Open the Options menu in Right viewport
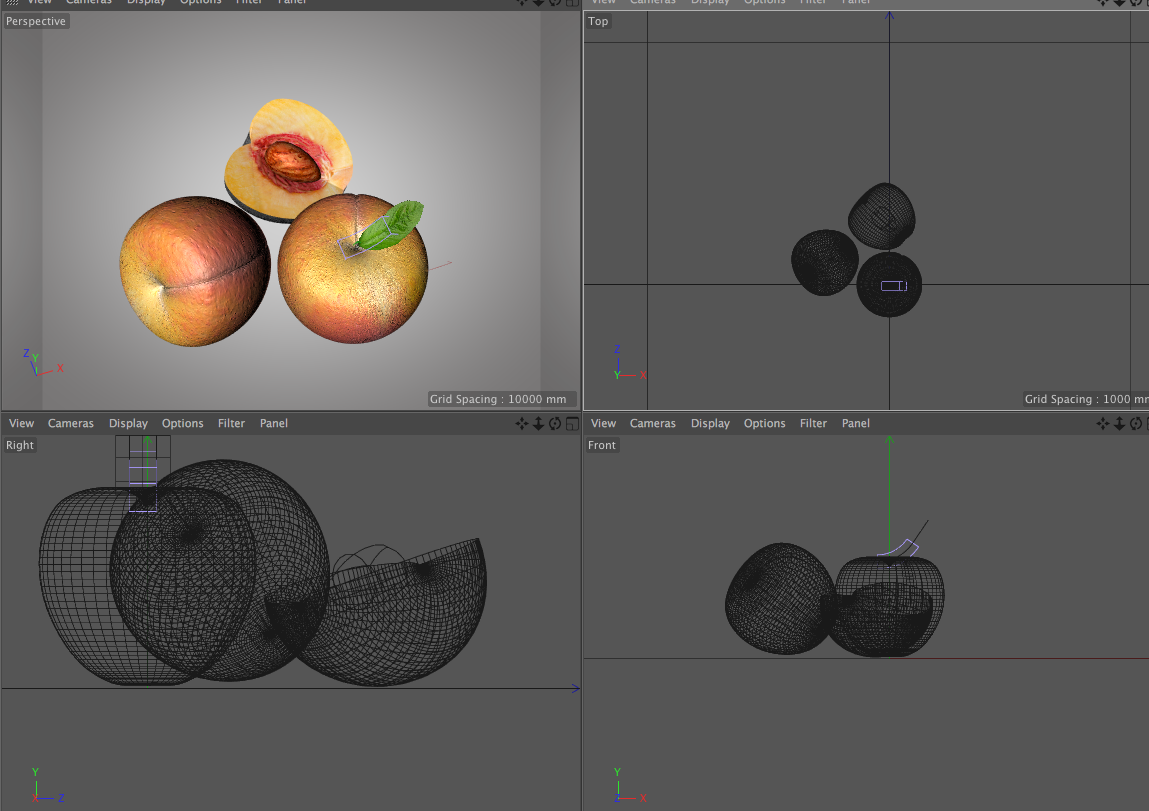Viewport: 1149px width, 811px height. 183,424
